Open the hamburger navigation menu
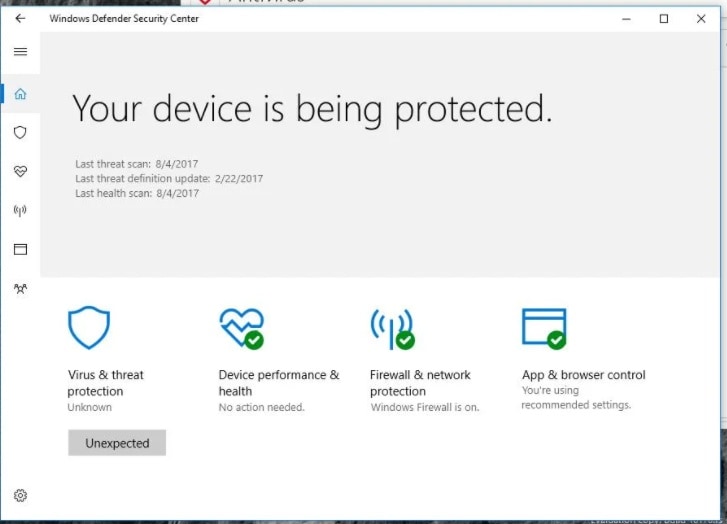This screenshot has width=727, height=524. pos(20,52)
